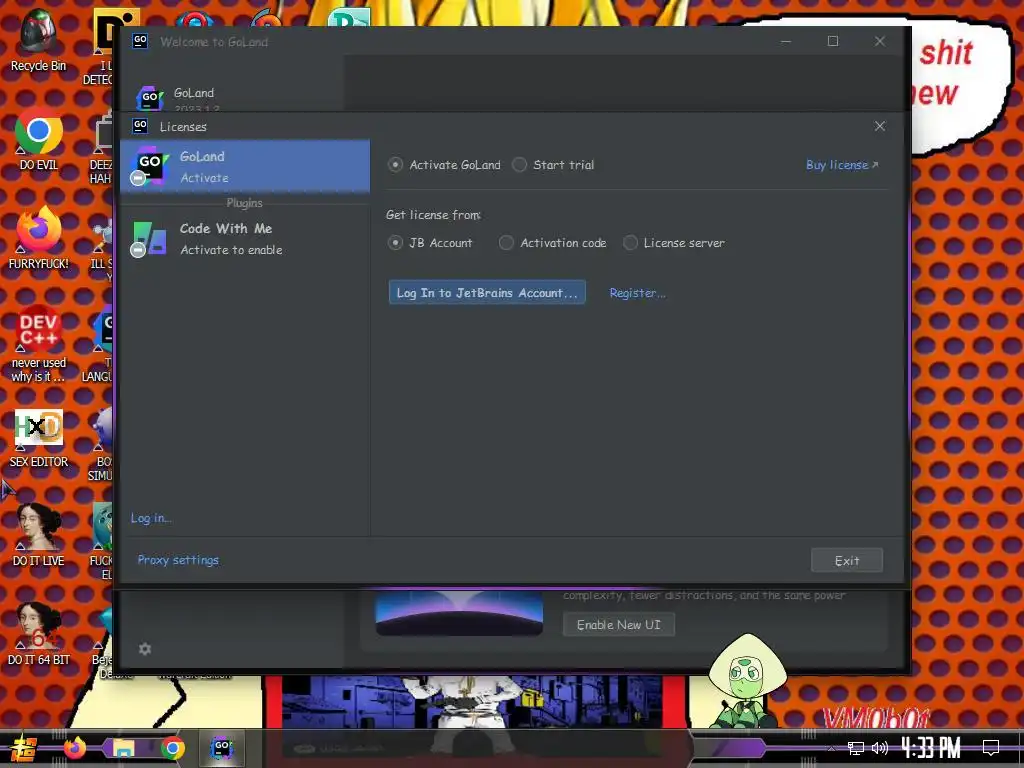
Task: Minimize the Welcome to GoLand window
Action: coord(786,41)
